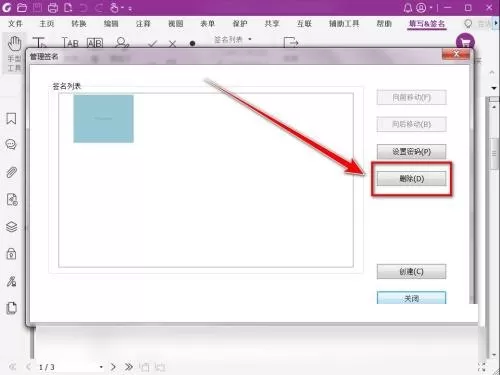The height and width of the screenshot is (375, 500).
Task: Open the notification bell
Action: 408,7
